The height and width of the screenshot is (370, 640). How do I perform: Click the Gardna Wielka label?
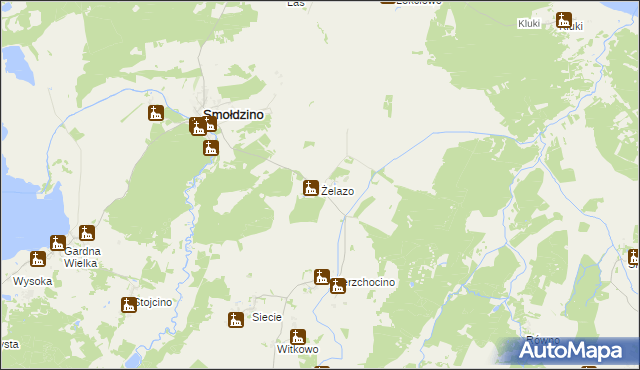[x=82, y=257]
